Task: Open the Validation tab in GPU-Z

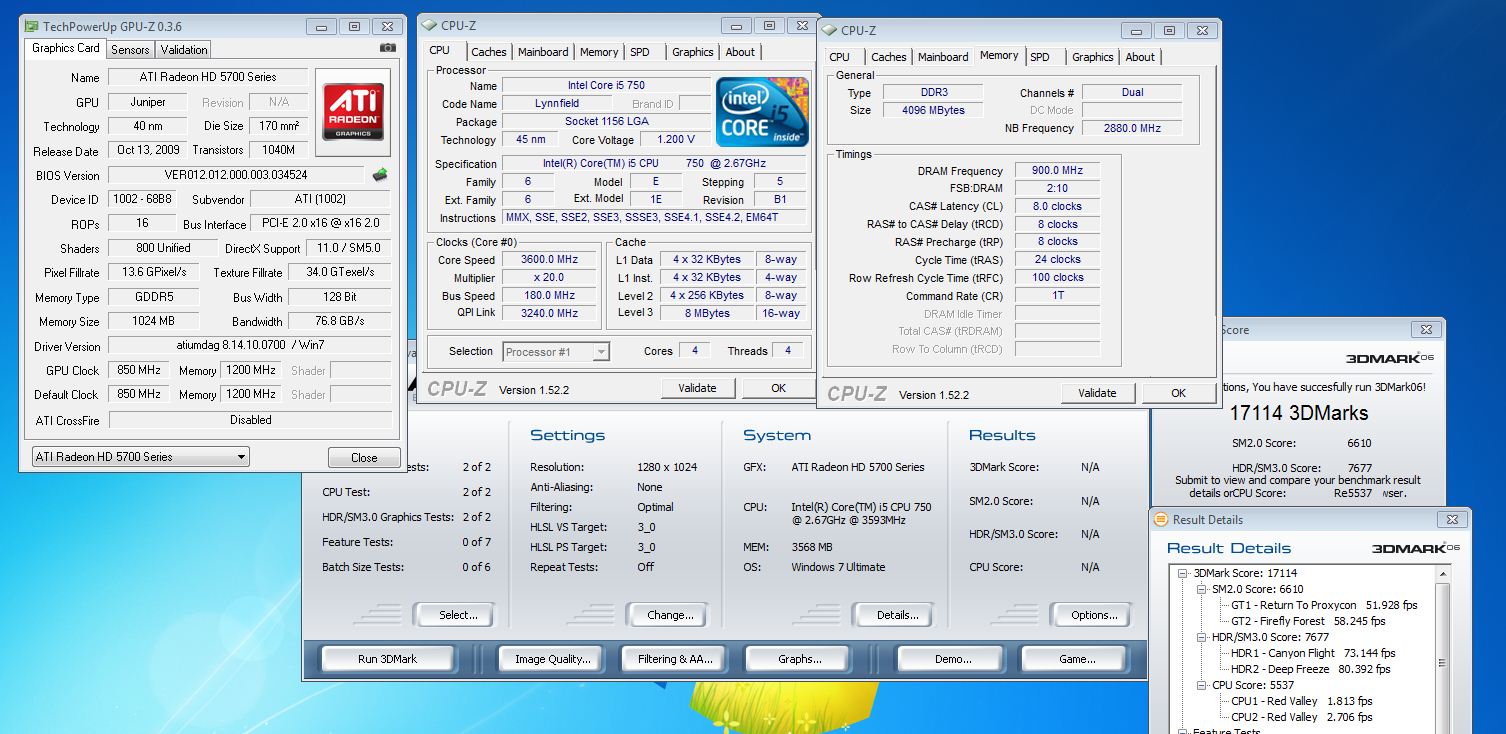Action: coord(184,49)
